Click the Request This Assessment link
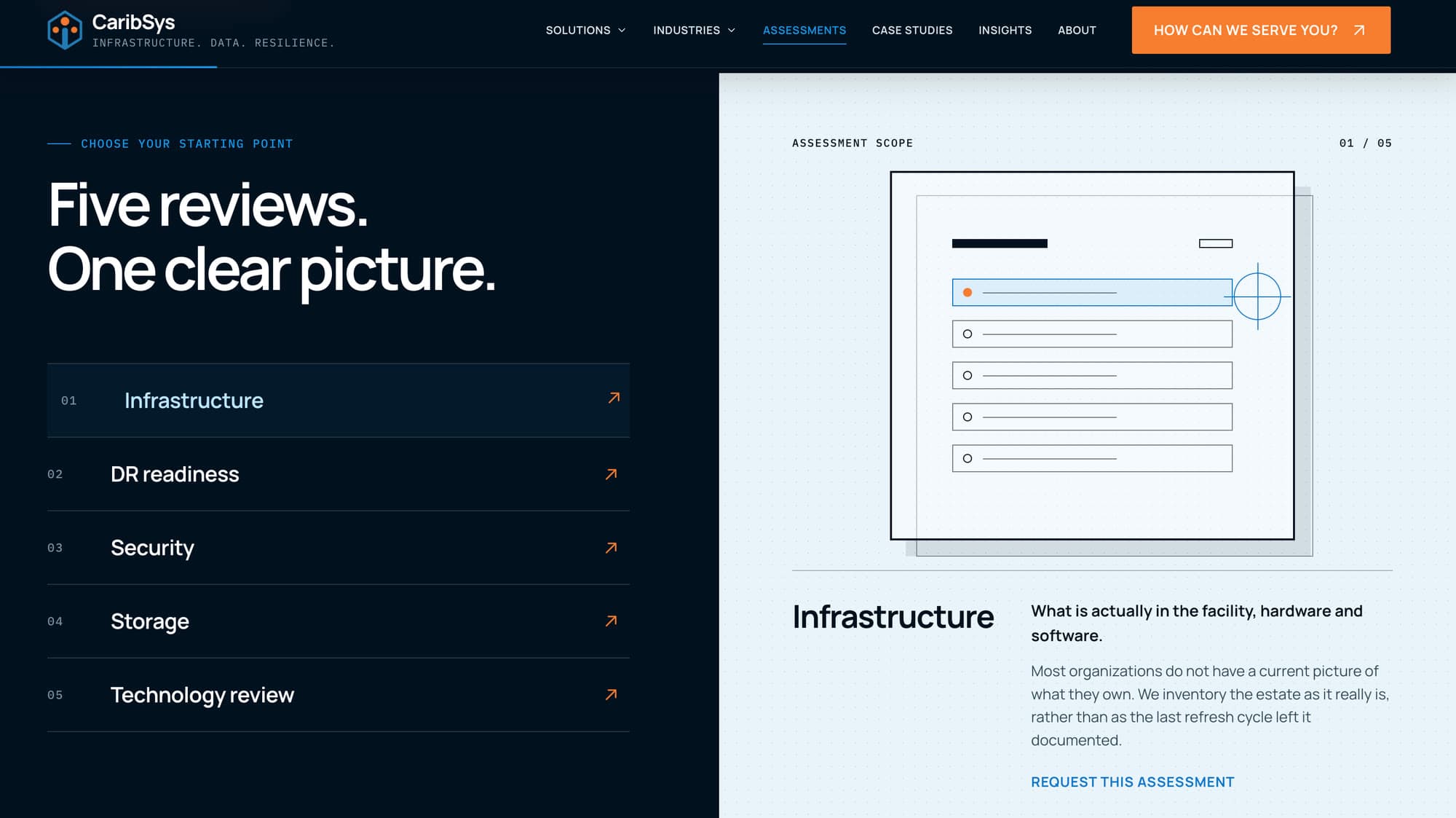The height and width of the screenshot is (818, 1456). [1133, 782]
